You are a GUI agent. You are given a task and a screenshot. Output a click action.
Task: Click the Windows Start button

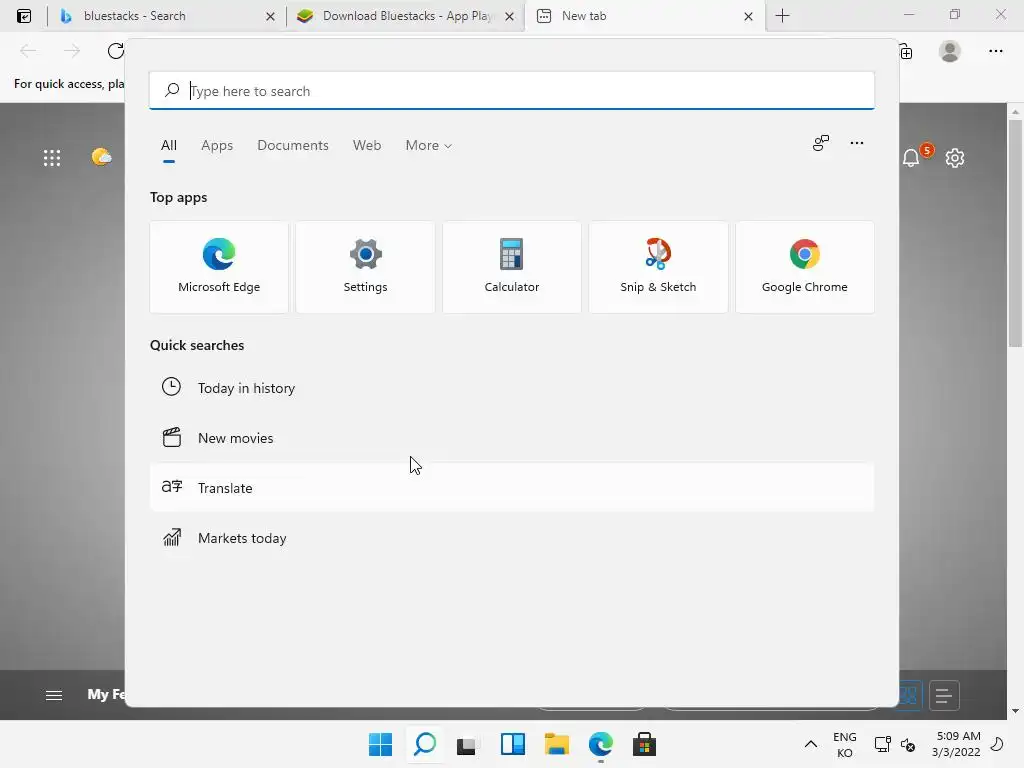click(x=381, y=744)
